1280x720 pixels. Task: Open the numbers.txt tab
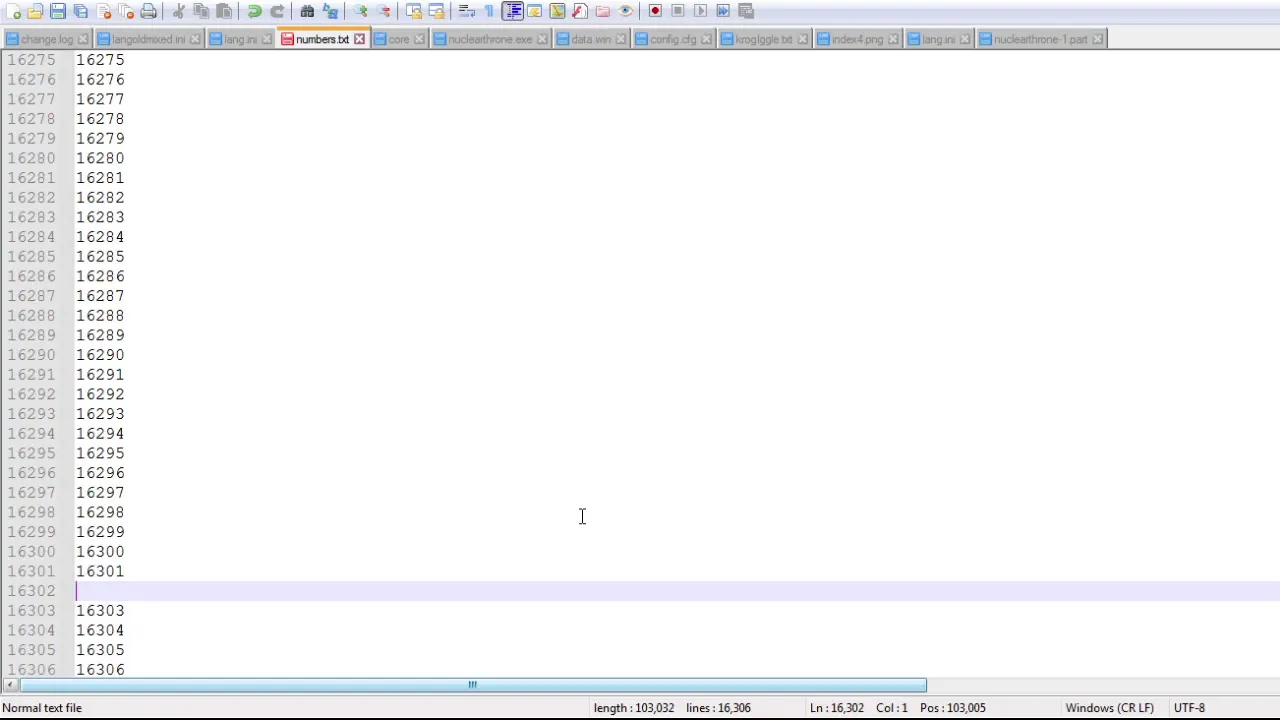[322, 39]
